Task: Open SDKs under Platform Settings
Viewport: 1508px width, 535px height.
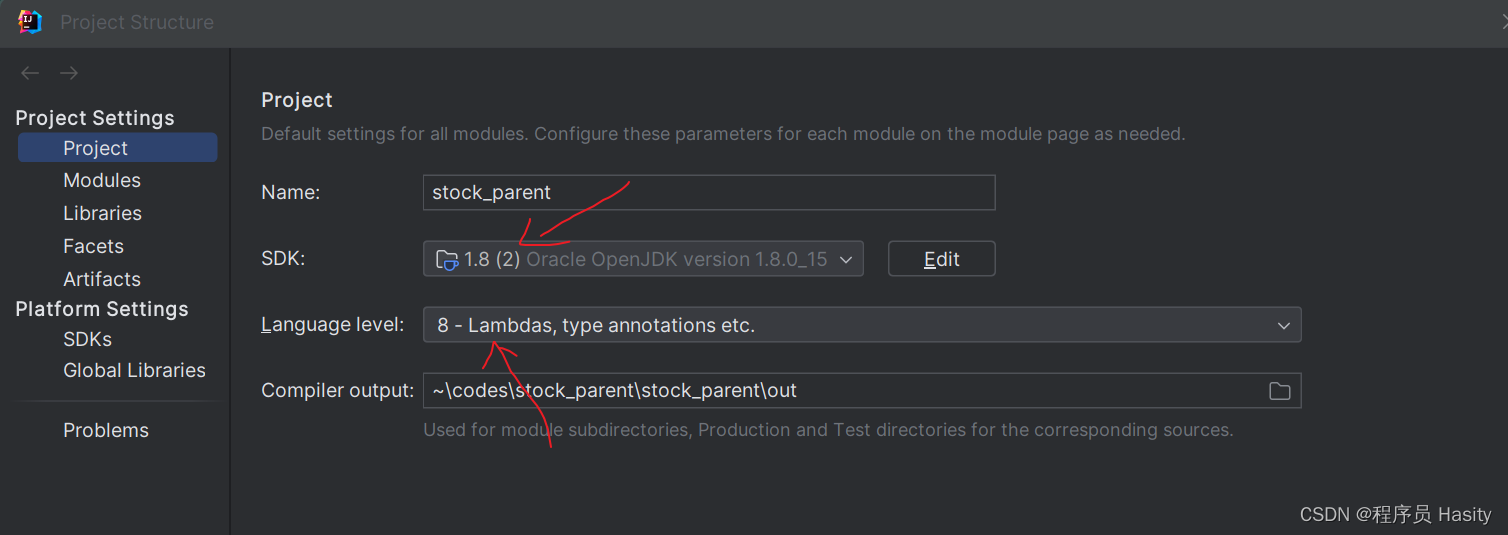Action: coord(87,340)
